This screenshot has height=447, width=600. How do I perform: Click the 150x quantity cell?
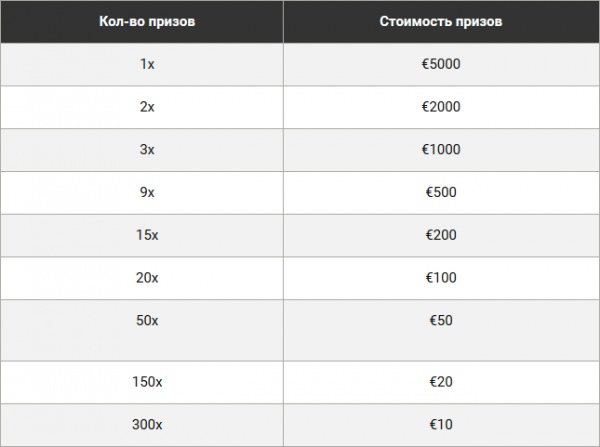click(142, 382)
